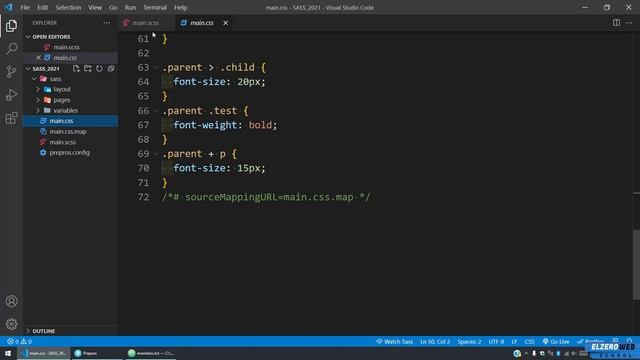Viewport: 640px width, 360px height.
Task: Open the Search view in activity bar
Action: [x=11, y=49]
